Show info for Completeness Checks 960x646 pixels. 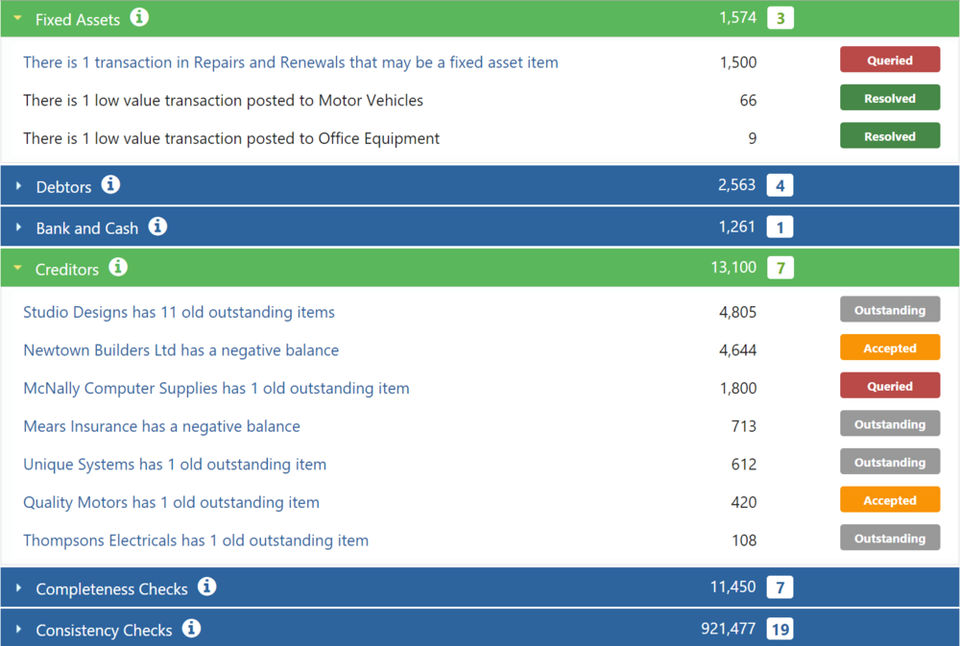click(x=207, y=587)
